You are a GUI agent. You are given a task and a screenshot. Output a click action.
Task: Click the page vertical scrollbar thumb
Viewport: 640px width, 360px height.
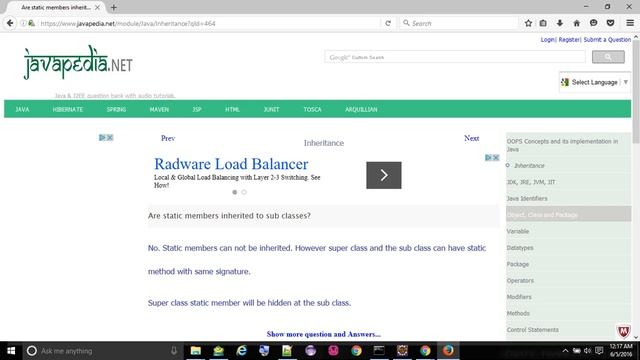(x=636, y=92)
